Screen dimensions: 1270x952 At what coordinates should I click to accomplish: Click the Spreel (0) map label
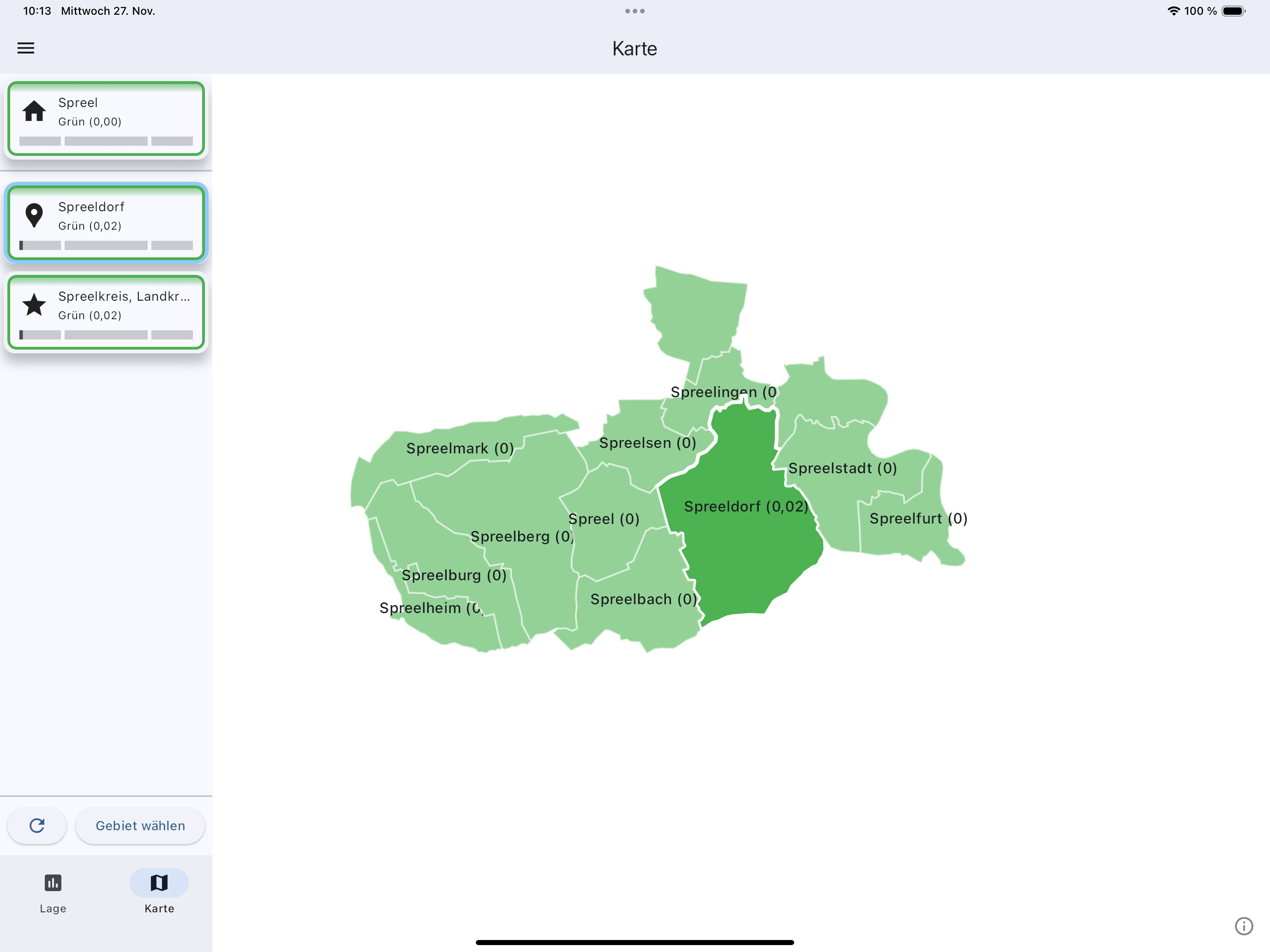click(604, 519)
